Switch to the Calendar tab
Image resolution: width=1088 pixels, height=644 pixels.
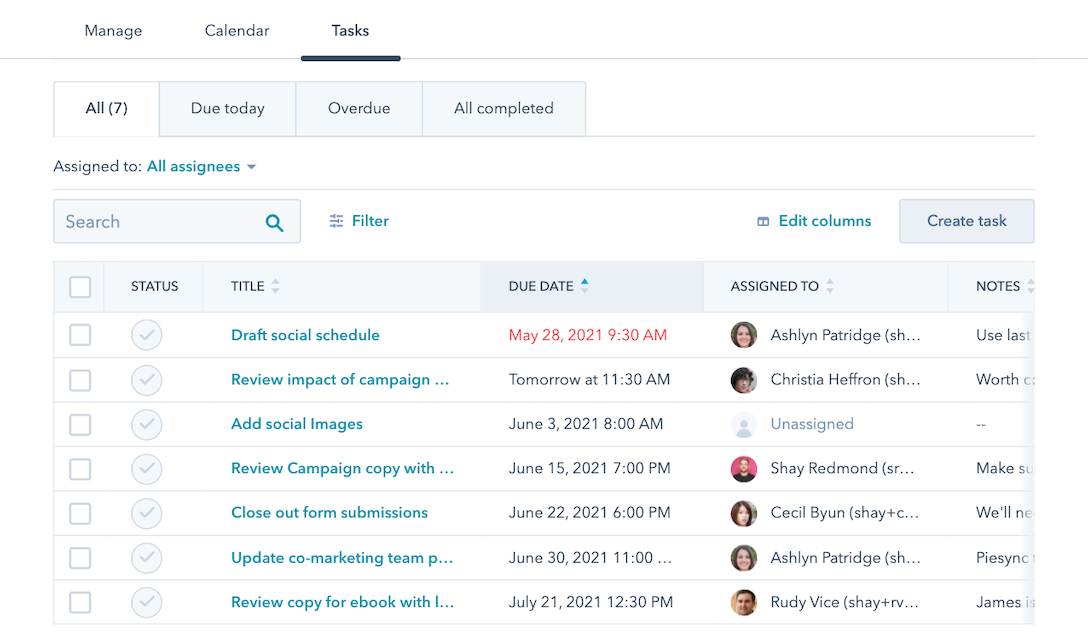pos(237,31)
